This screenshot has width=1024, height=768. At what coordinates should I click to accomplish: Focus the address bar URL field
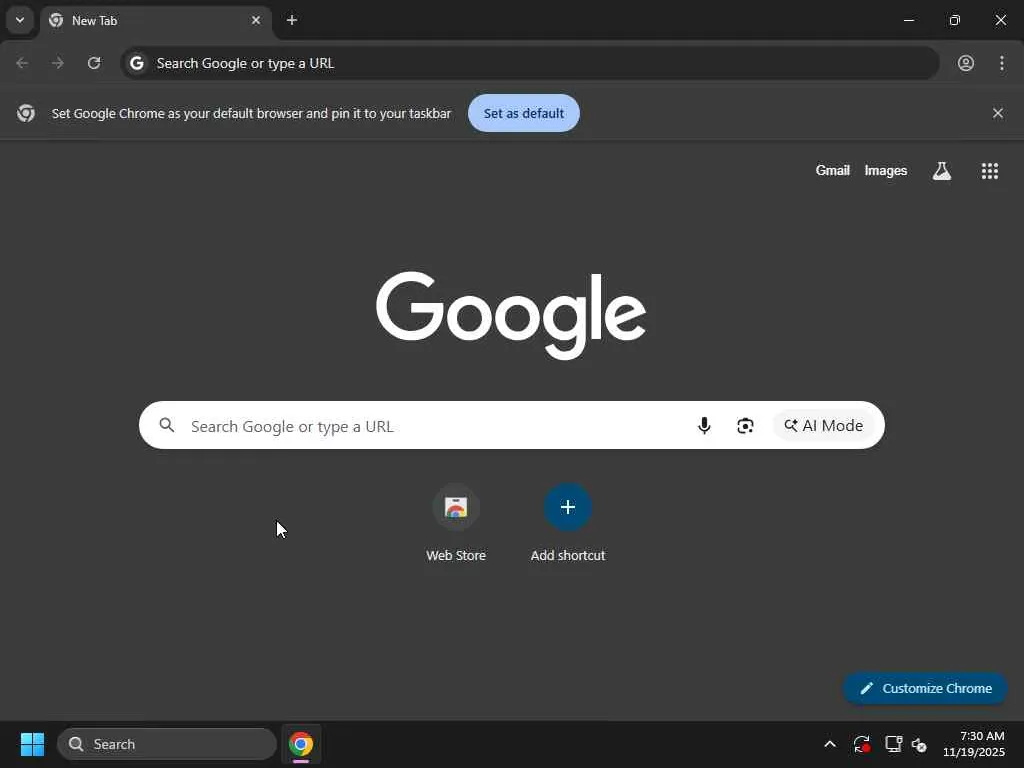tap(530, 63)
